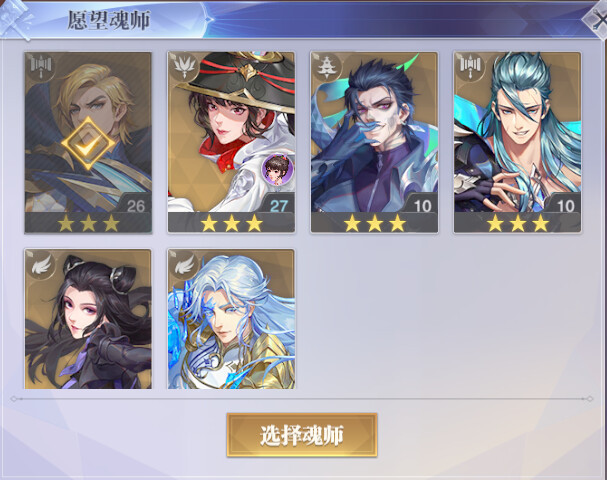Viewport: 607px width, 480px height.
Task: Click the small round avatar badge on second card
Action: (x=277, y=168)
